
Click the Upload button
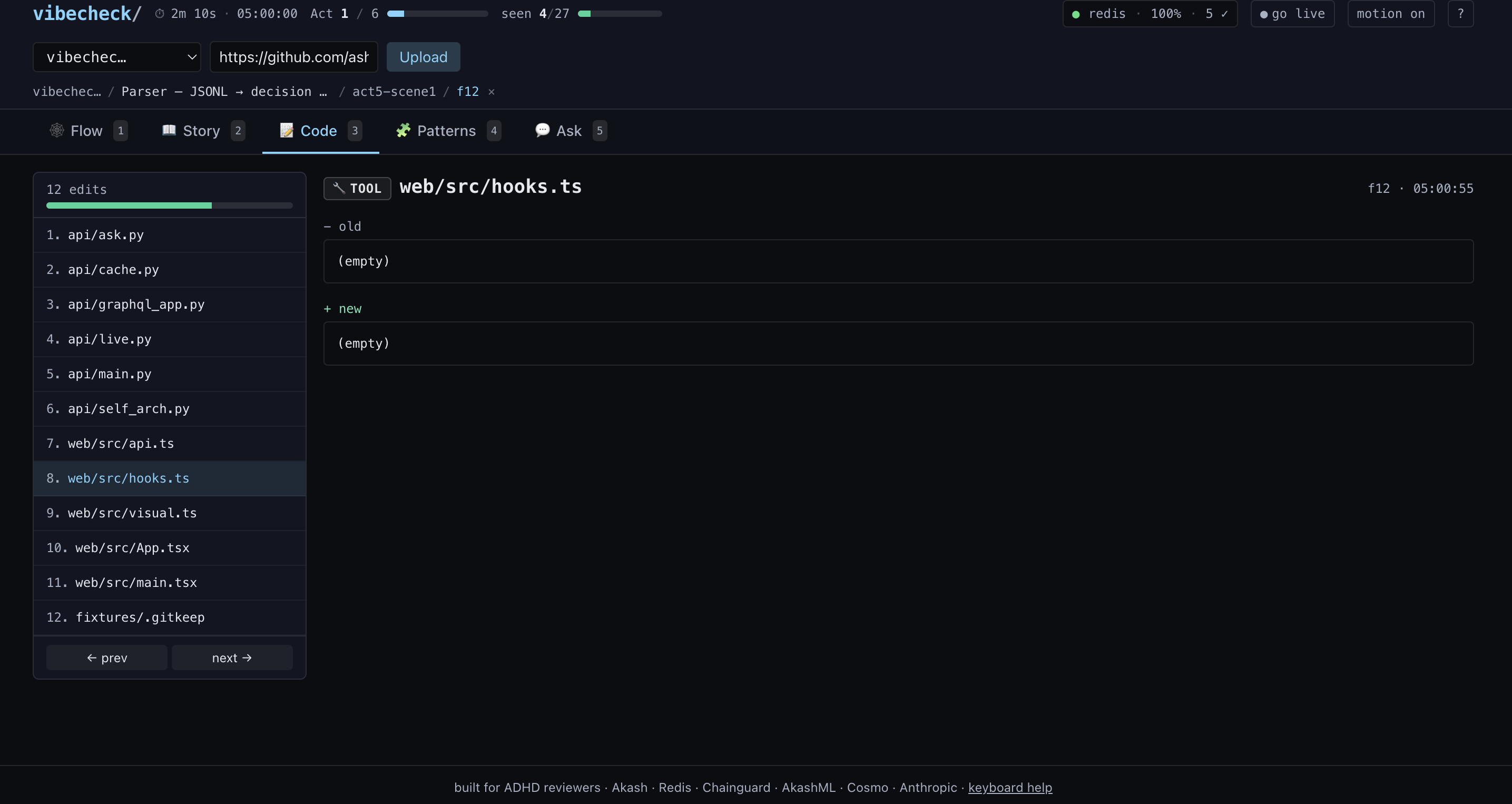tap(423, 57)
